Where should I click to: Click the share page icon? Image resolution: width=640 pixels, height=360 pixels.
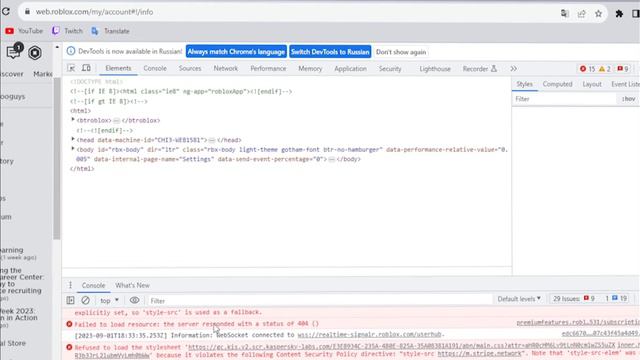coord(582,13)
